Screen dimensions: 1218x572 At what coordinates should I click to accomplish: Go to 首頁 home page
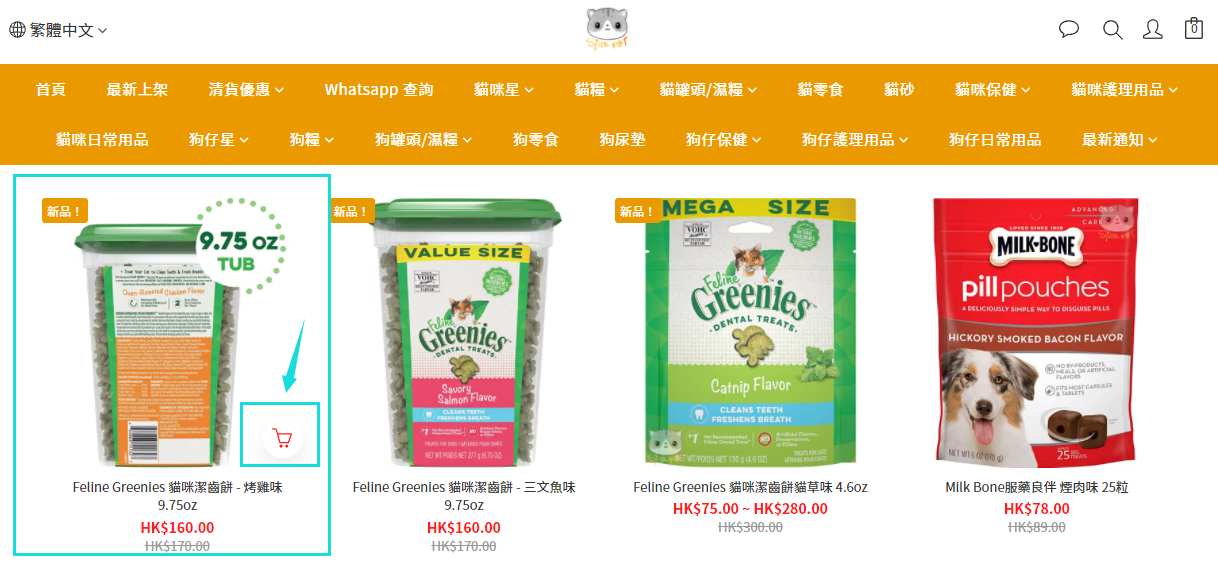tap(51, 90)
